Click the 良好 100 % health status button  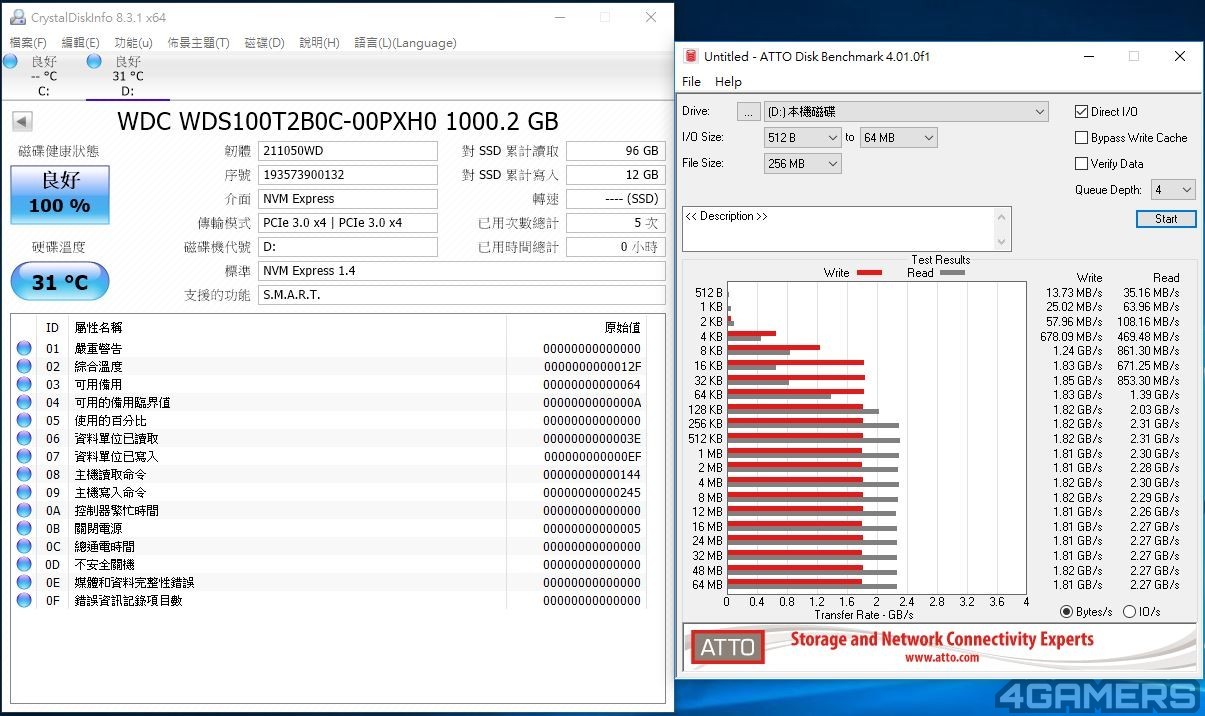(60, 194)
